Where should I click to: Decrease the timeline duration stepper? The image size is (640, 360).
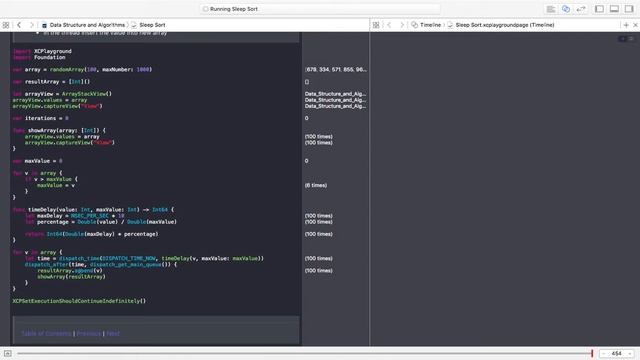604,353
